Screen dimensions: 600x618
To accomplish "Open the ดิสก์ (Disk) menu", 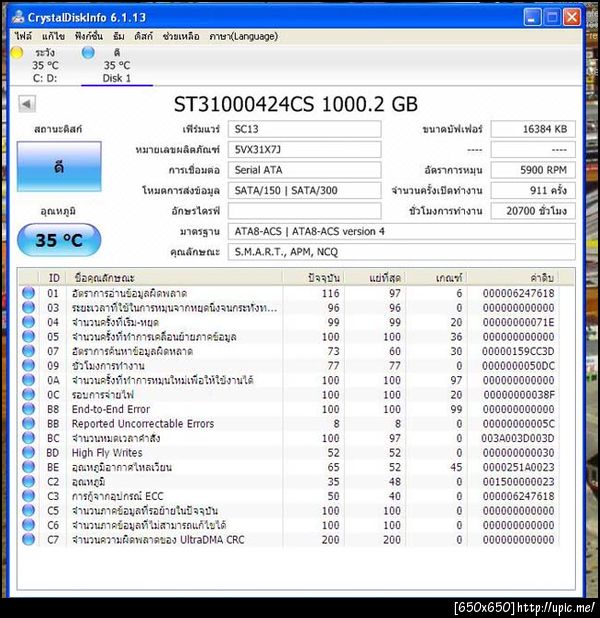I will pyautogui.click(x=143, y=36).
